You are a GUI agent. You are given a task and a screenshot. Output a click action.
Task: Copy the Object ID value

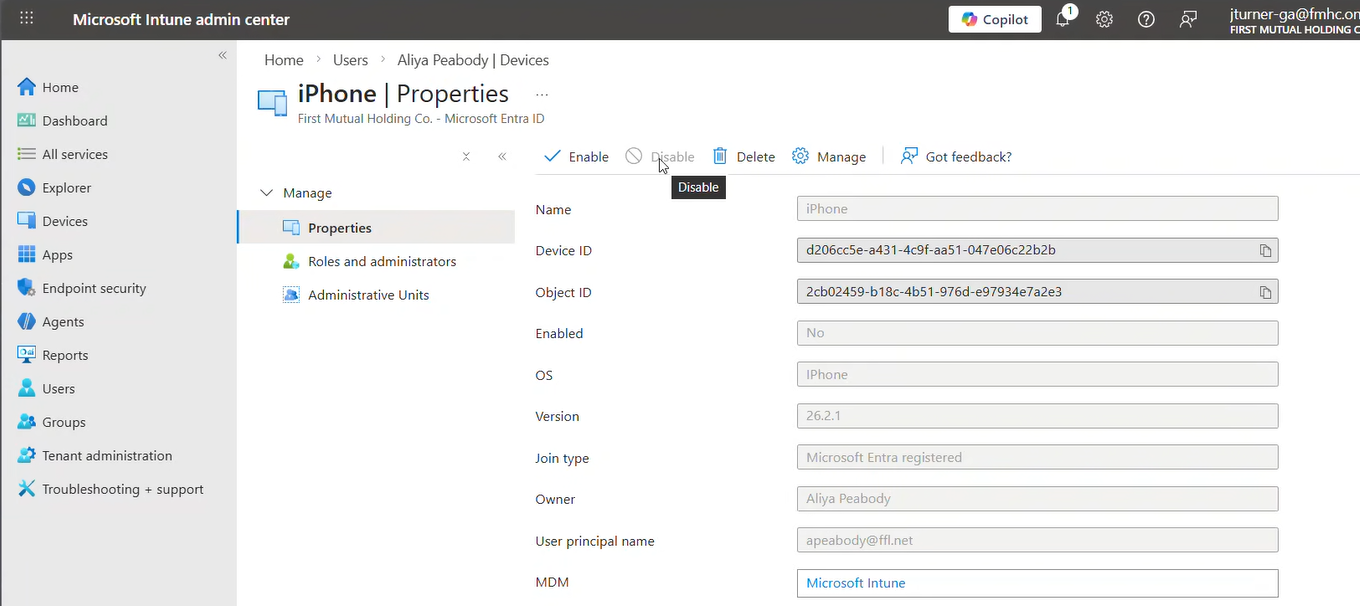pos(1265,293)
